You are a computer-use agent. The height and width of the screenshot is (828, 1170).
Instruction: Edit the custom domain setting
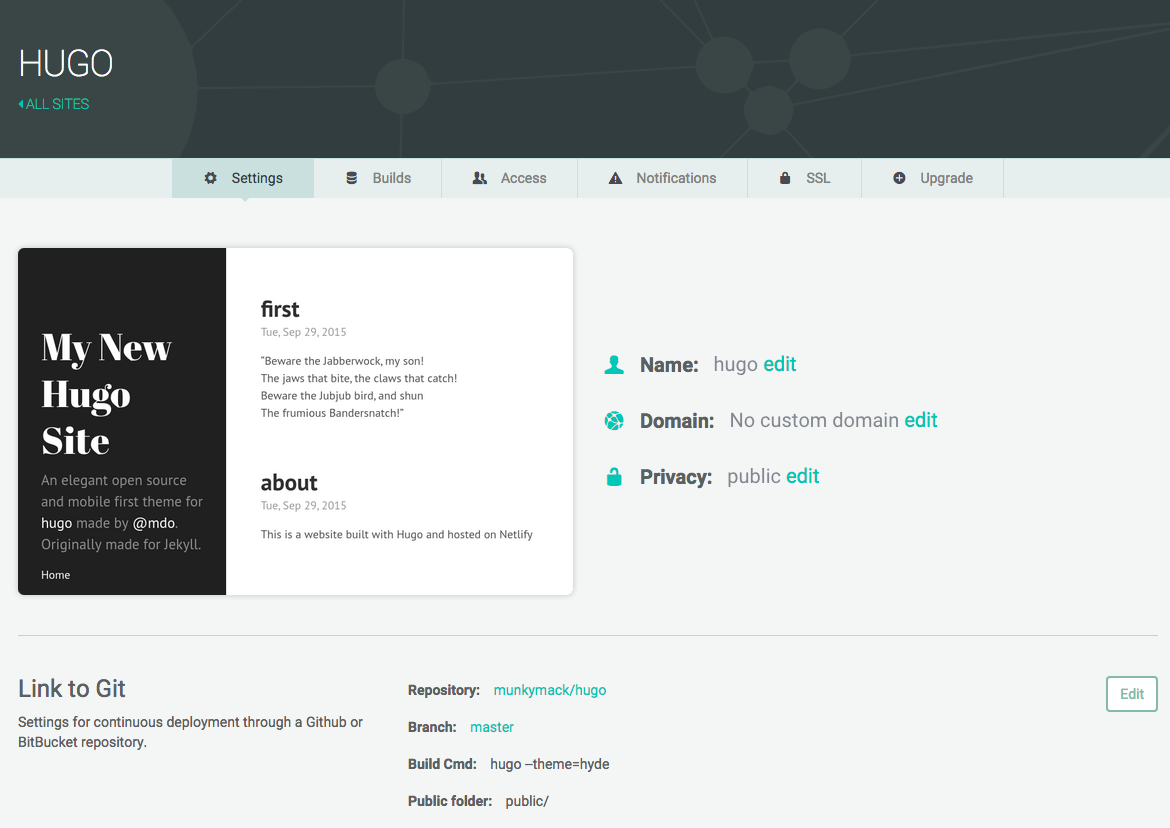921,420
